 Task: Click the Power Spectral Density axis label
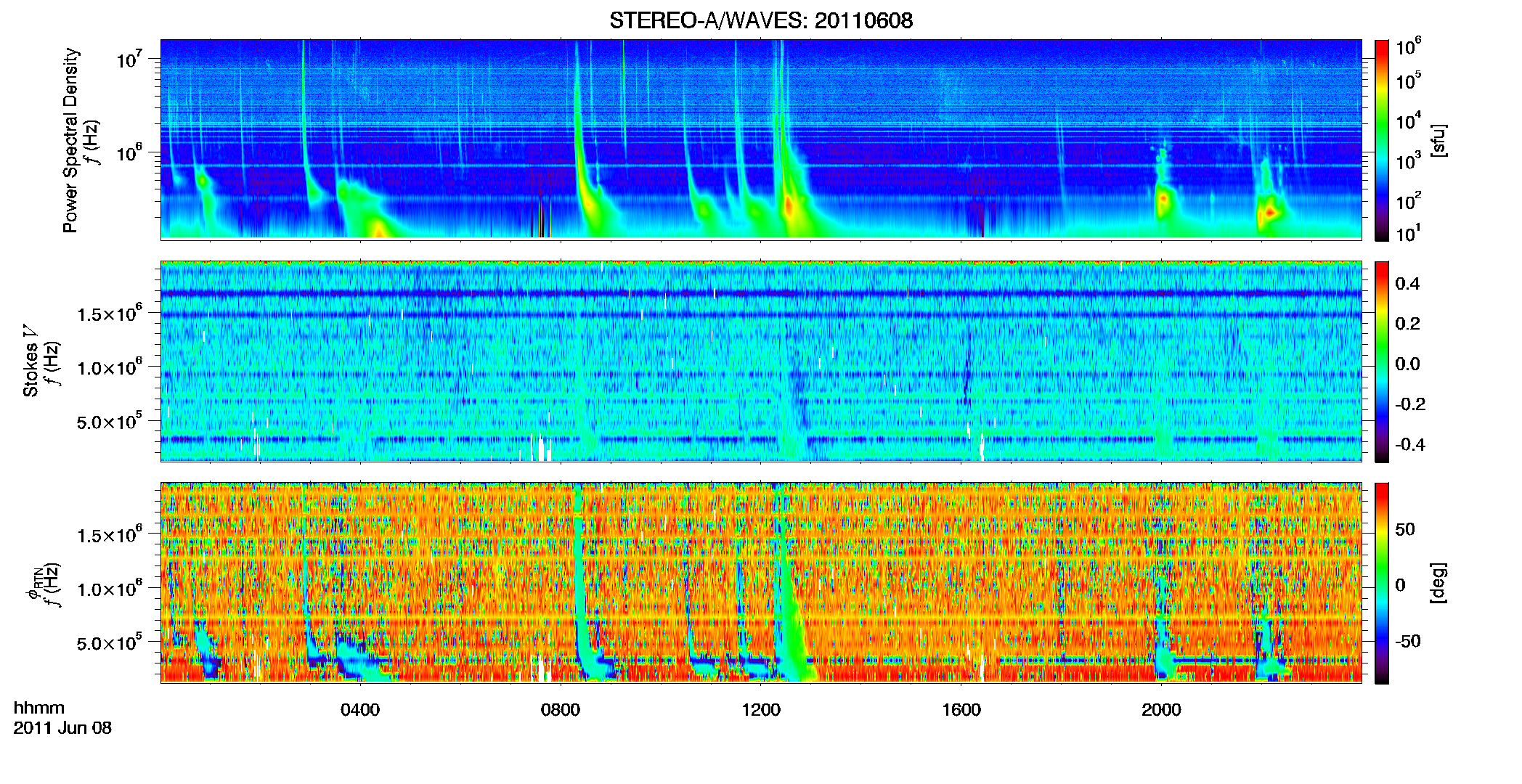(x=70, y=140)
